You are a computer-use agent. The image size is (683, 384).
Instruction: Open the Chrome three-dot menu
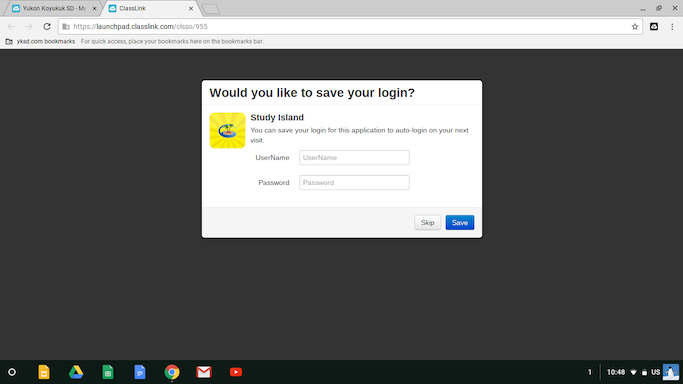(x=672, y=27)
